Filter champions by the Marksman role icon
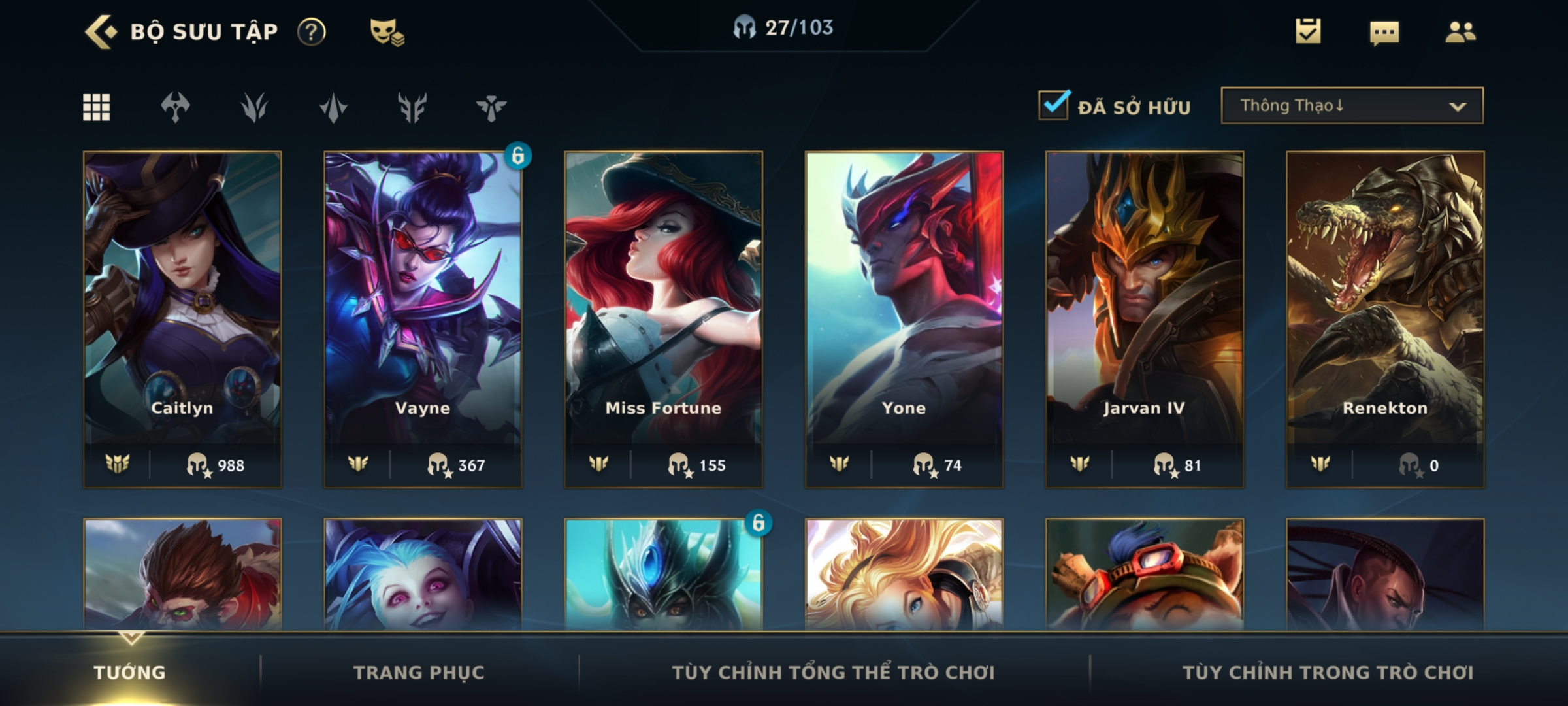This screenshot has width=1568, height=706. [412, 107]
